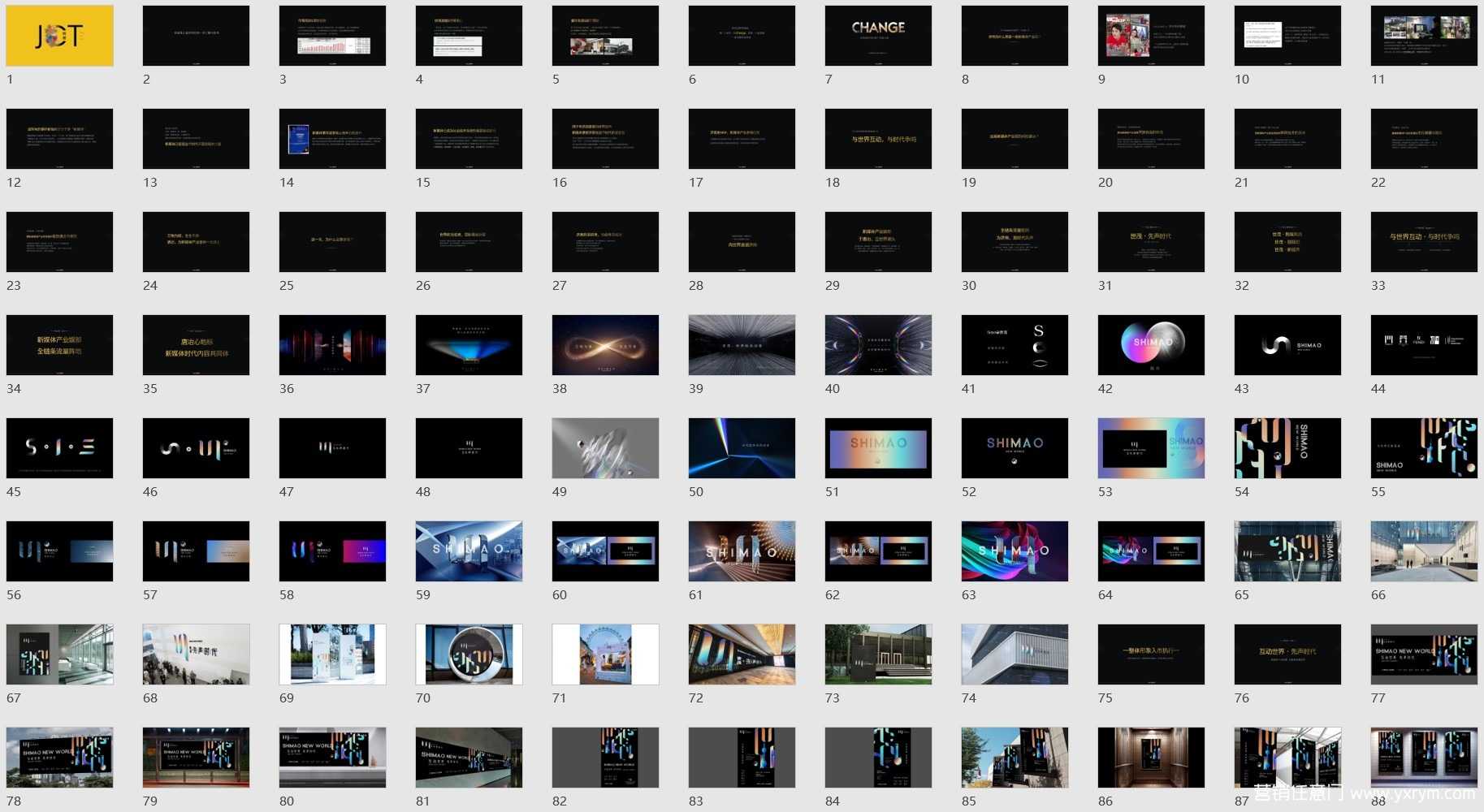Select slide 86 with elevator poster
The width and height of the screenshot is (1484, 812).
point(1151,758)
